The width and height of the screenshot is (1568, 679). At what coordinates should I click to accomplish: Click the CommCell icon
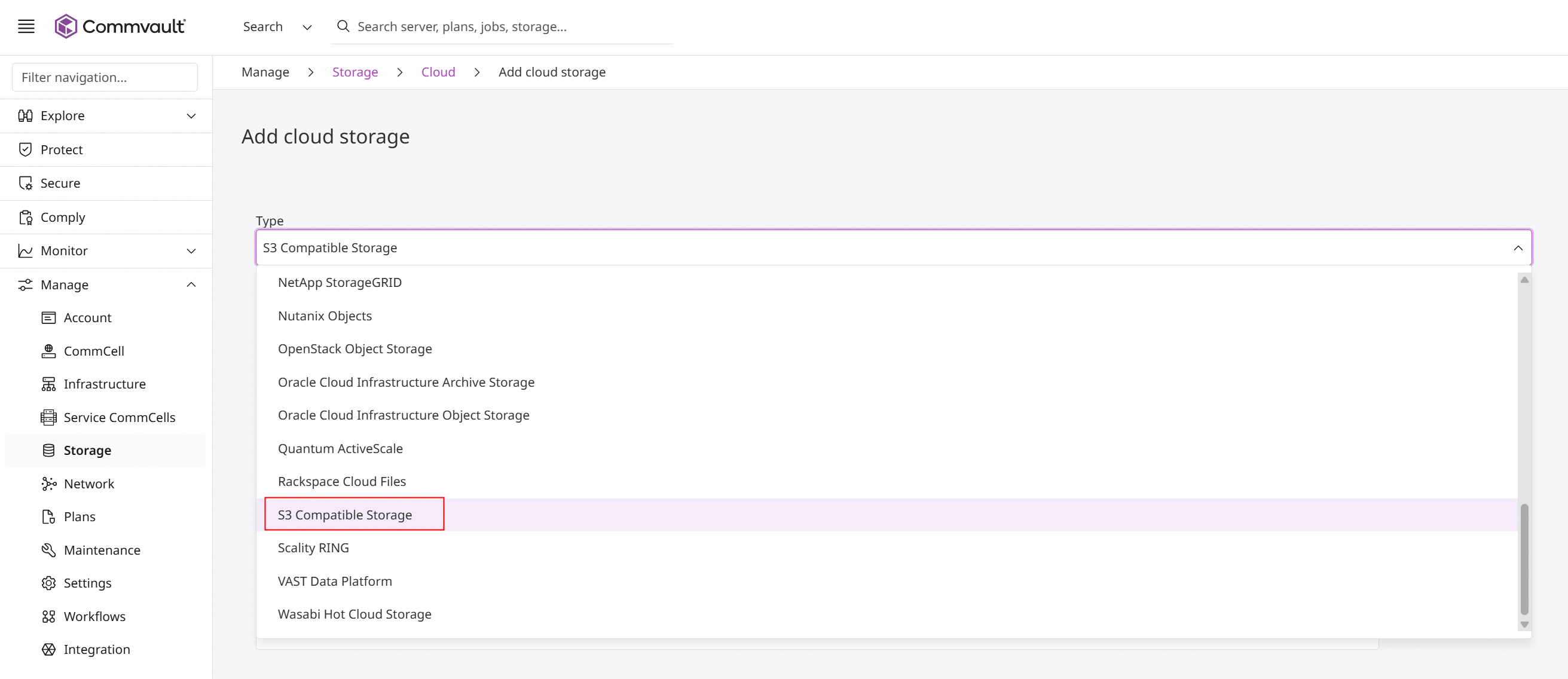(48, 351)
